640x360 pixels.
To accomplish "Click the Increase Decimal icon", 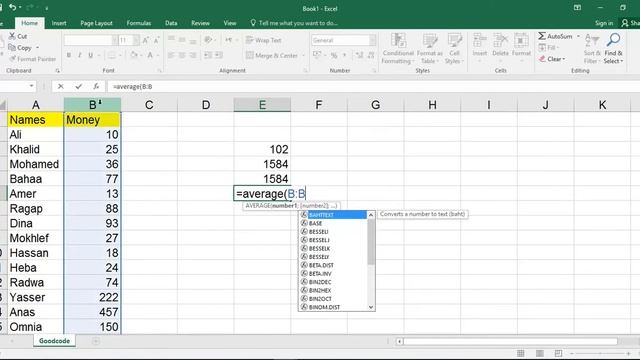I will point(360,55).
